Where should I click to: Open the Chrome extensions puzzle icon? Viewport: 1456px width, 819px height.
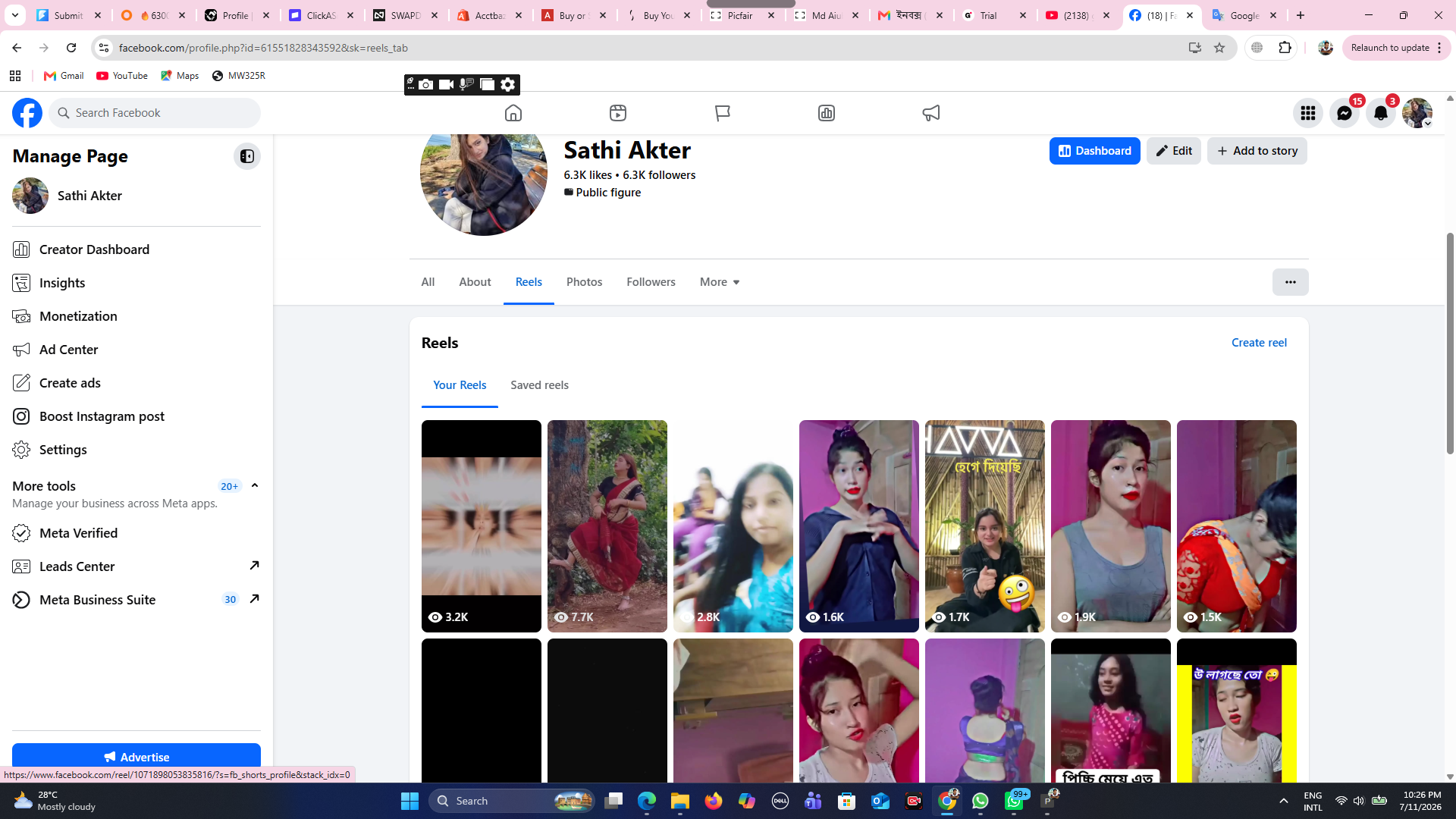coord(1285,48)
